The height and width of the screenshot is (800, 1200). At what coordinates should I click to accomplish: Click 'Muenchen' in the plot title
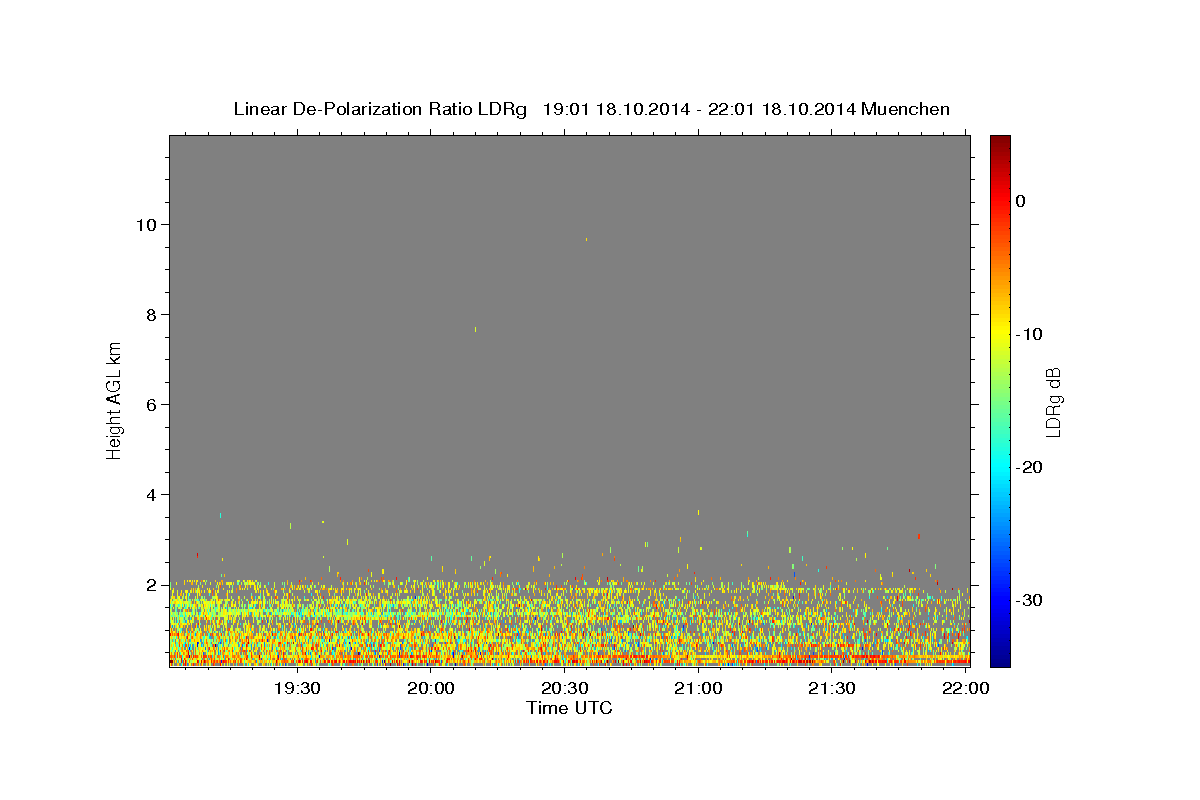click(x=906, y=109)
